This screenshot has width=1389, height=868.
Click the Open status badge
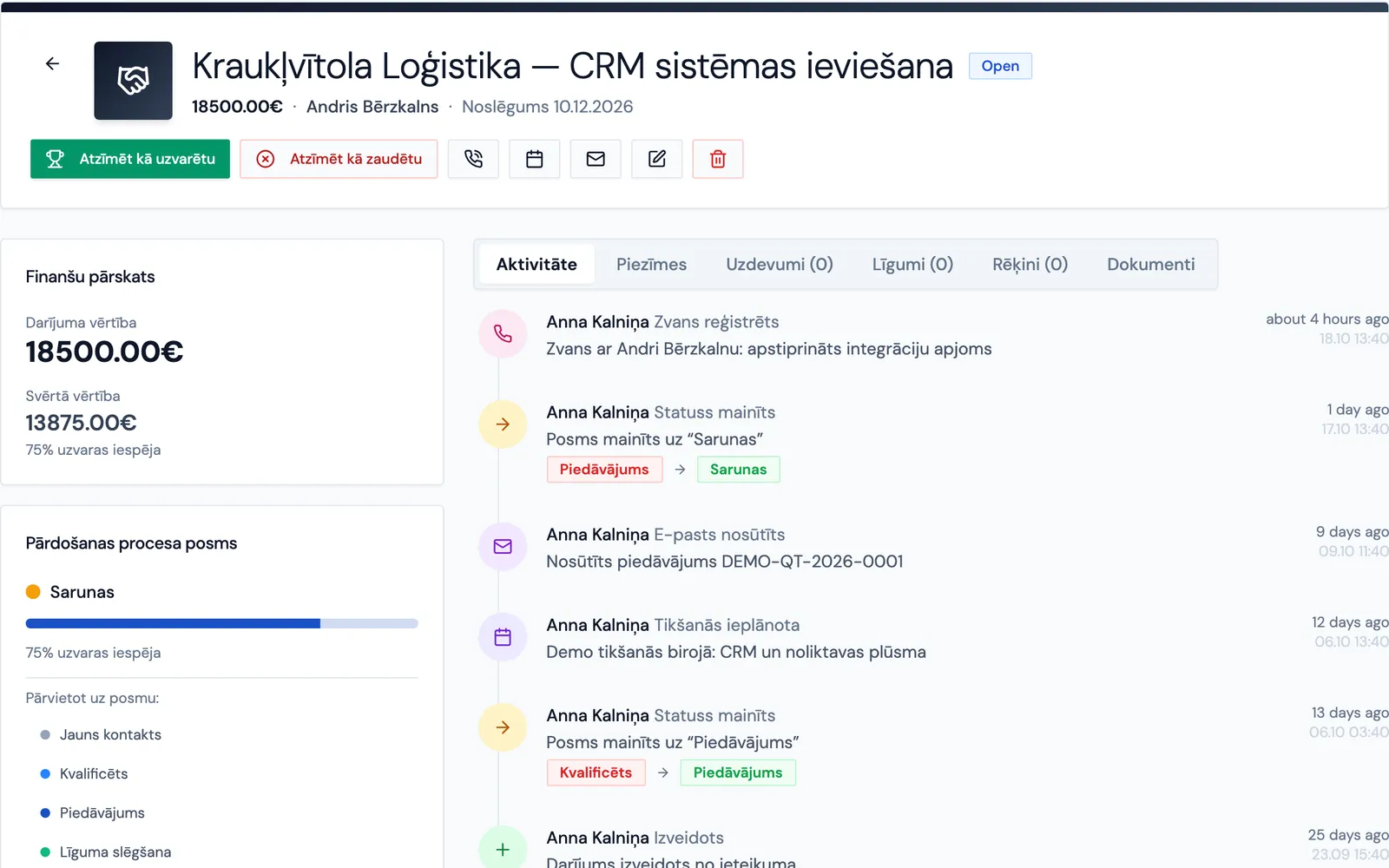[1000, 66]
